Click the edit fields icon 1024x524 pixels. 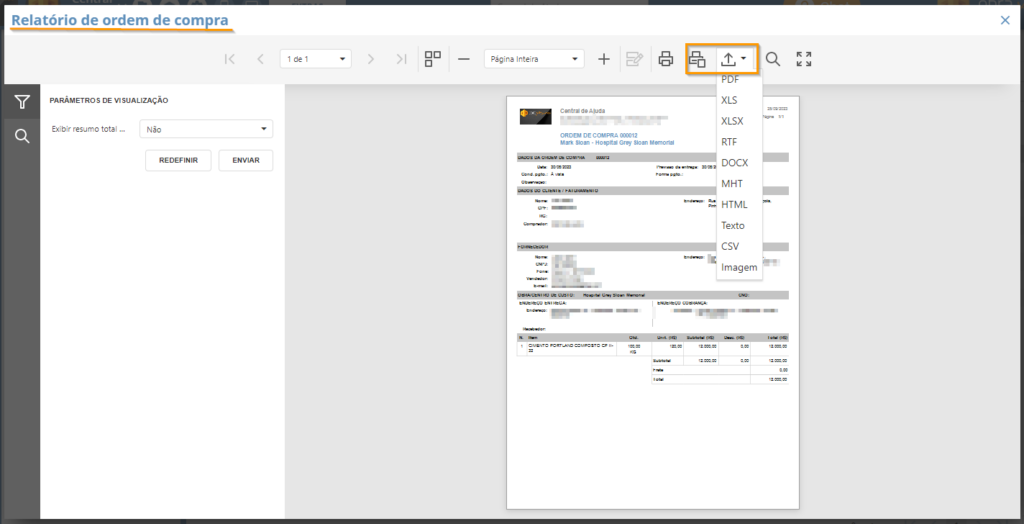pyautogui.click(x=634, y=59)
